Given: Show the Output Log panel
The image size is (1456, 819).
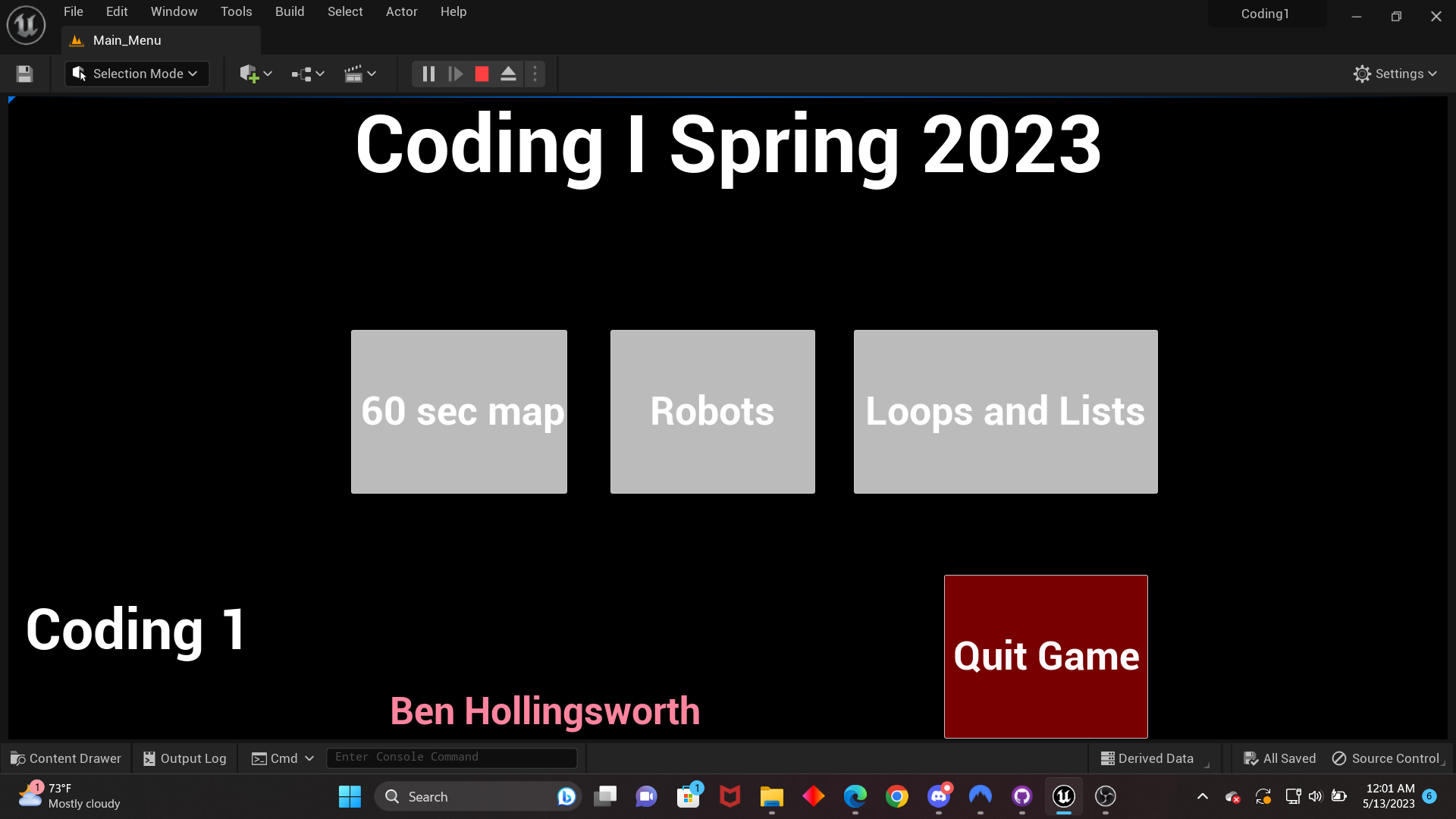Looking at the screenshot, I should 184,758.
